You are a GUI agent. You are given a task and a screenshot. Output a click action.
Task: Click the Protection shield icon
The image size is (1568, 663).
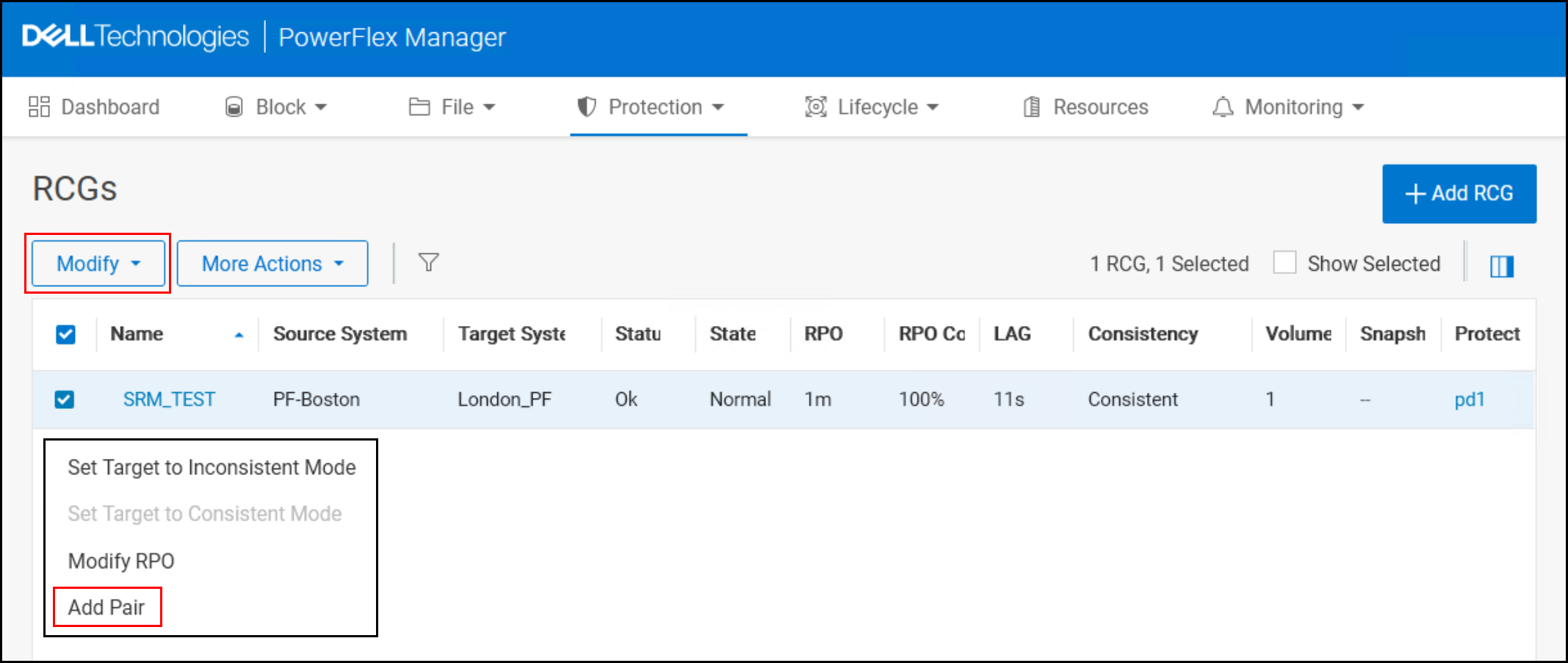pos(586,107)
